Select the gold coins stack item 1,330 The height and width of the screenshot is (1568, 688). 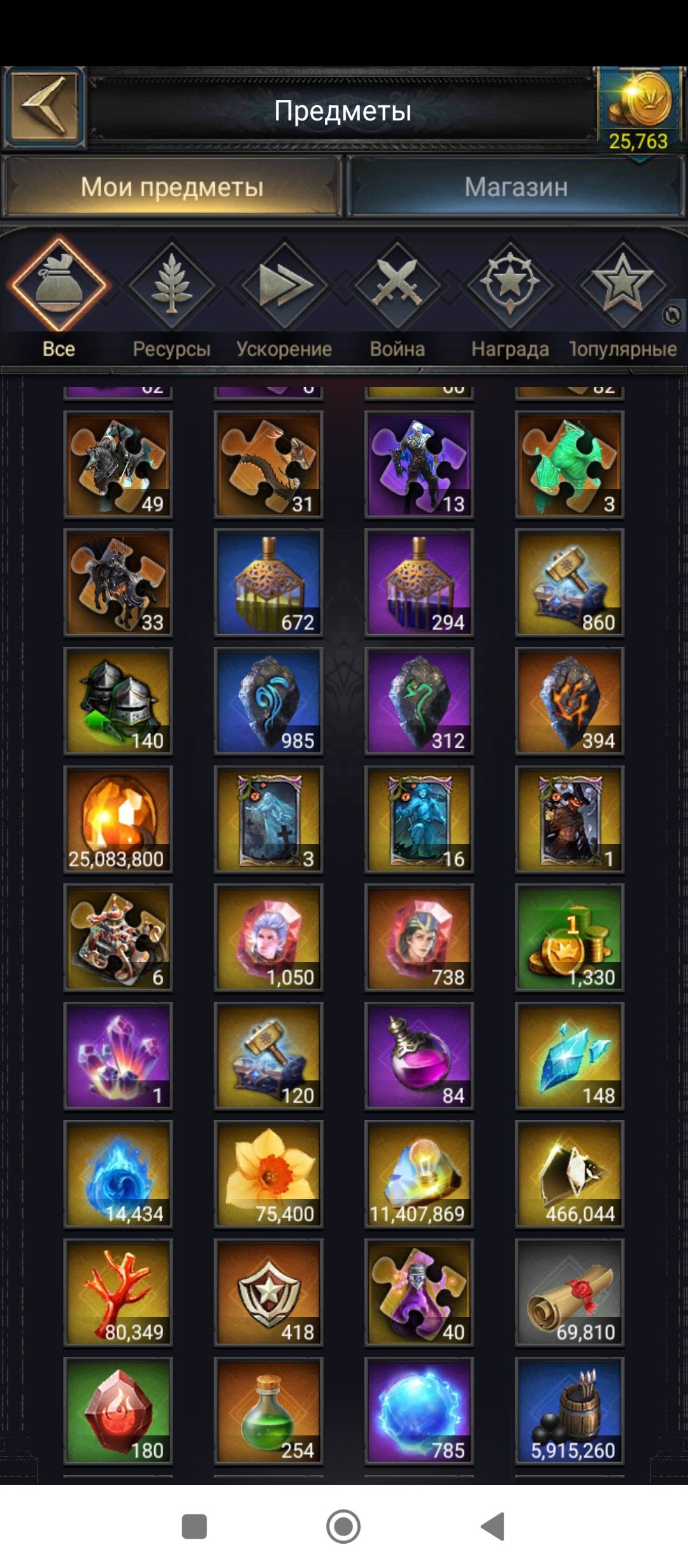570,938
